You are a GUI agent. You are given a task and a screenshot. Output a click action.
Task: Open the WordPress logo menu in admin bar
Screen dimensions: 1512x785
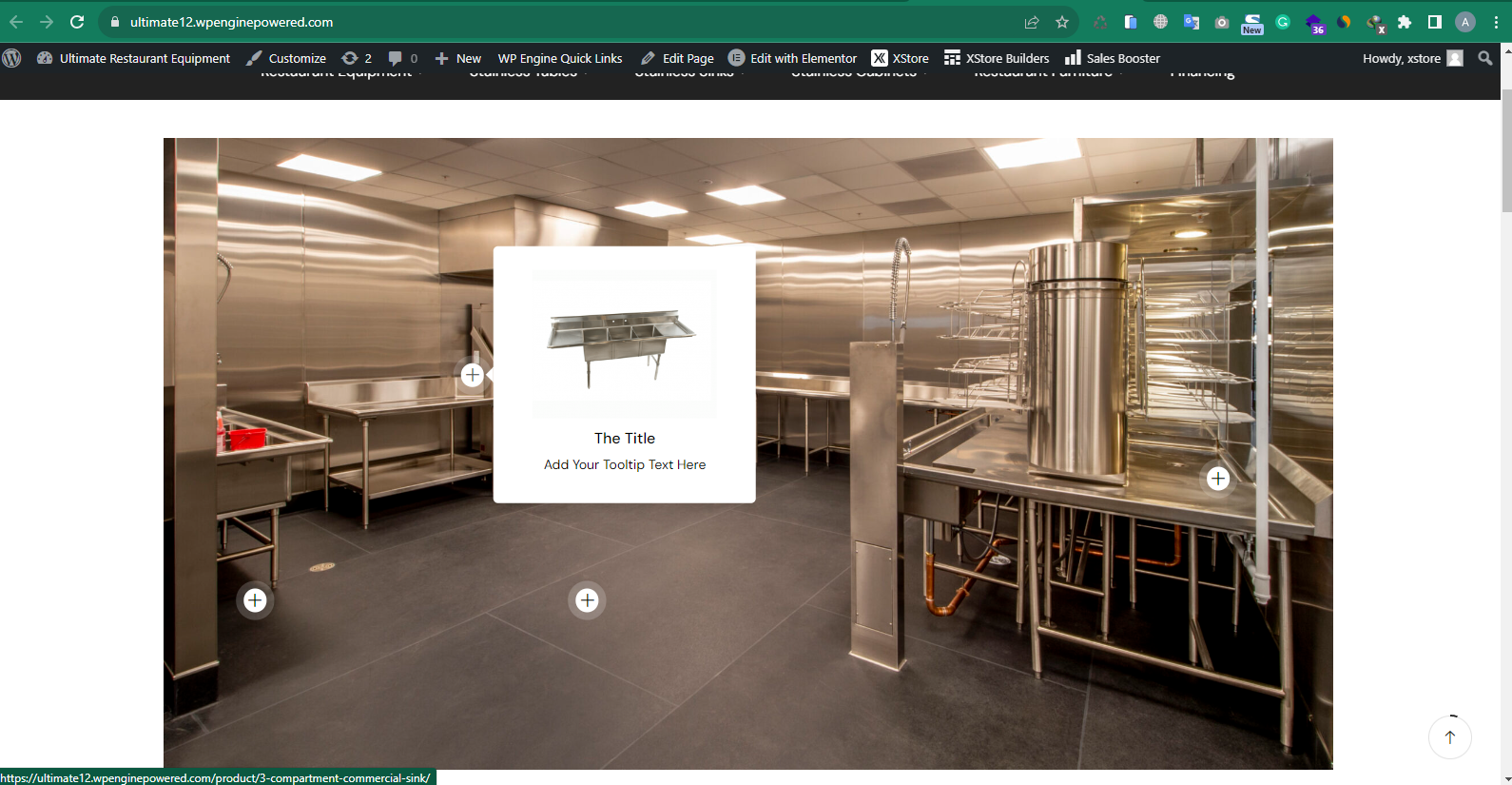tap(12, 58)
